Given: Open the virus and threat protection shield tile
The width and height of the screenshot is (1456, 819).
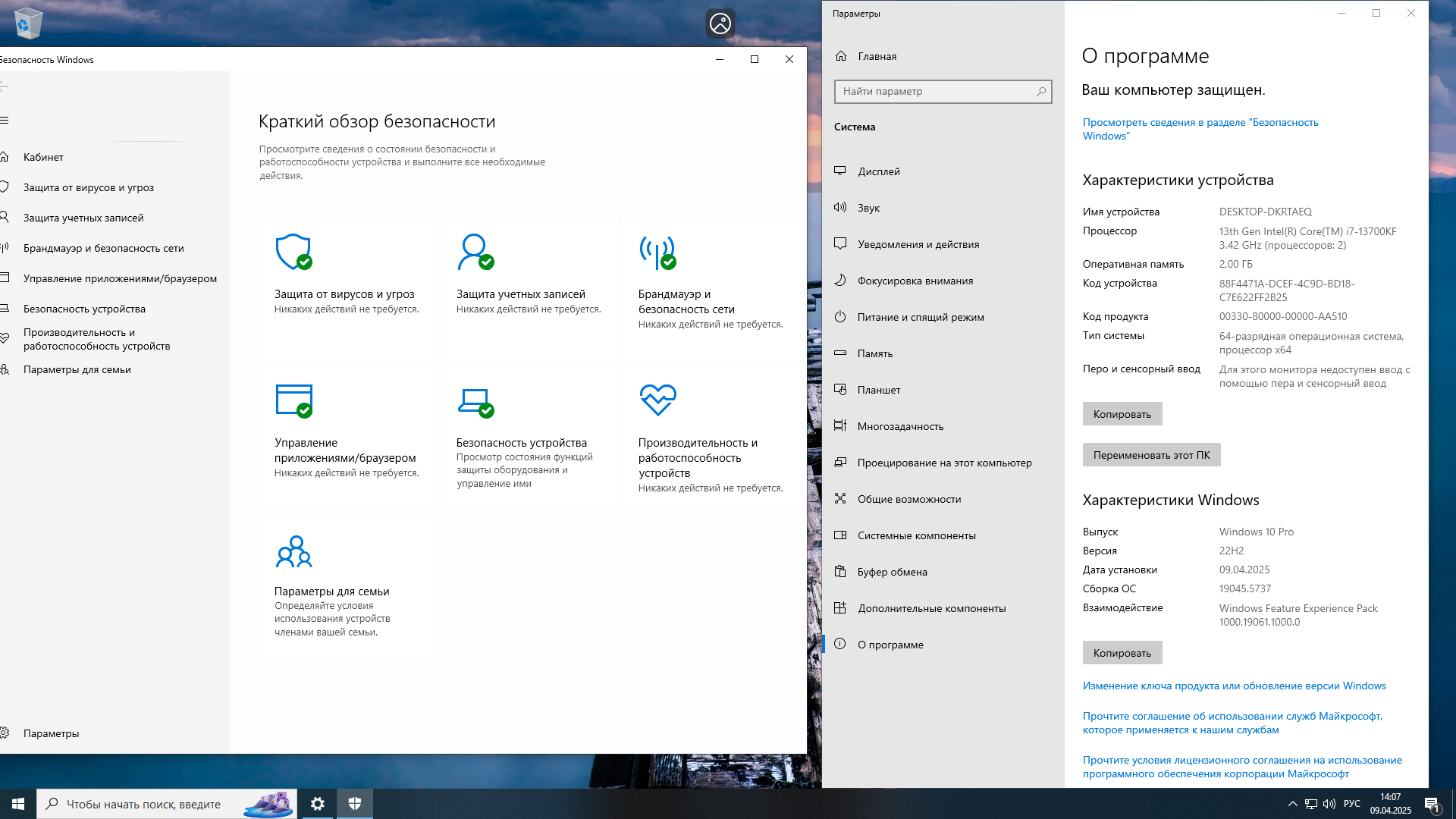Looking at the screenshot, I should [x=293, y=252].
